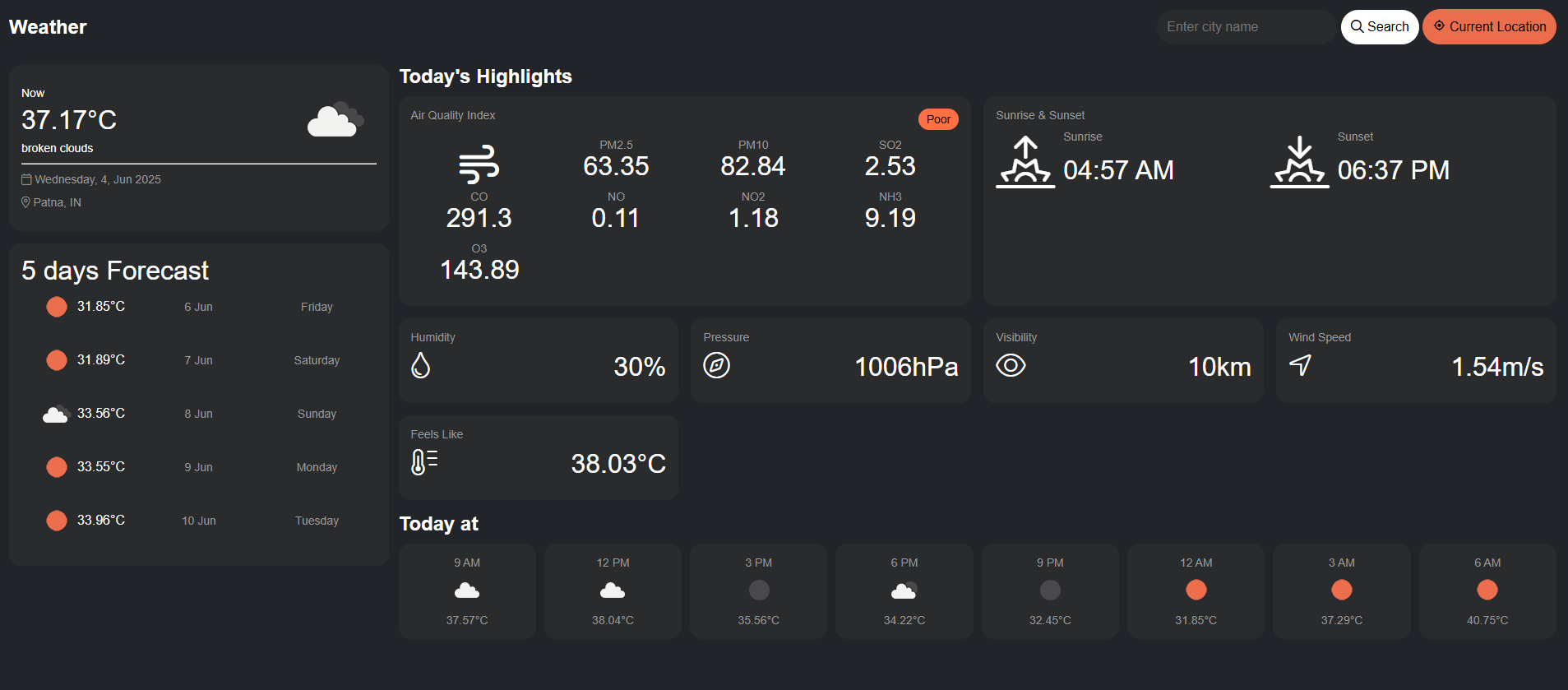Open the 6 PM hourly forecast card
Viewport: 1568px width, 690px height.
[904, 591]
